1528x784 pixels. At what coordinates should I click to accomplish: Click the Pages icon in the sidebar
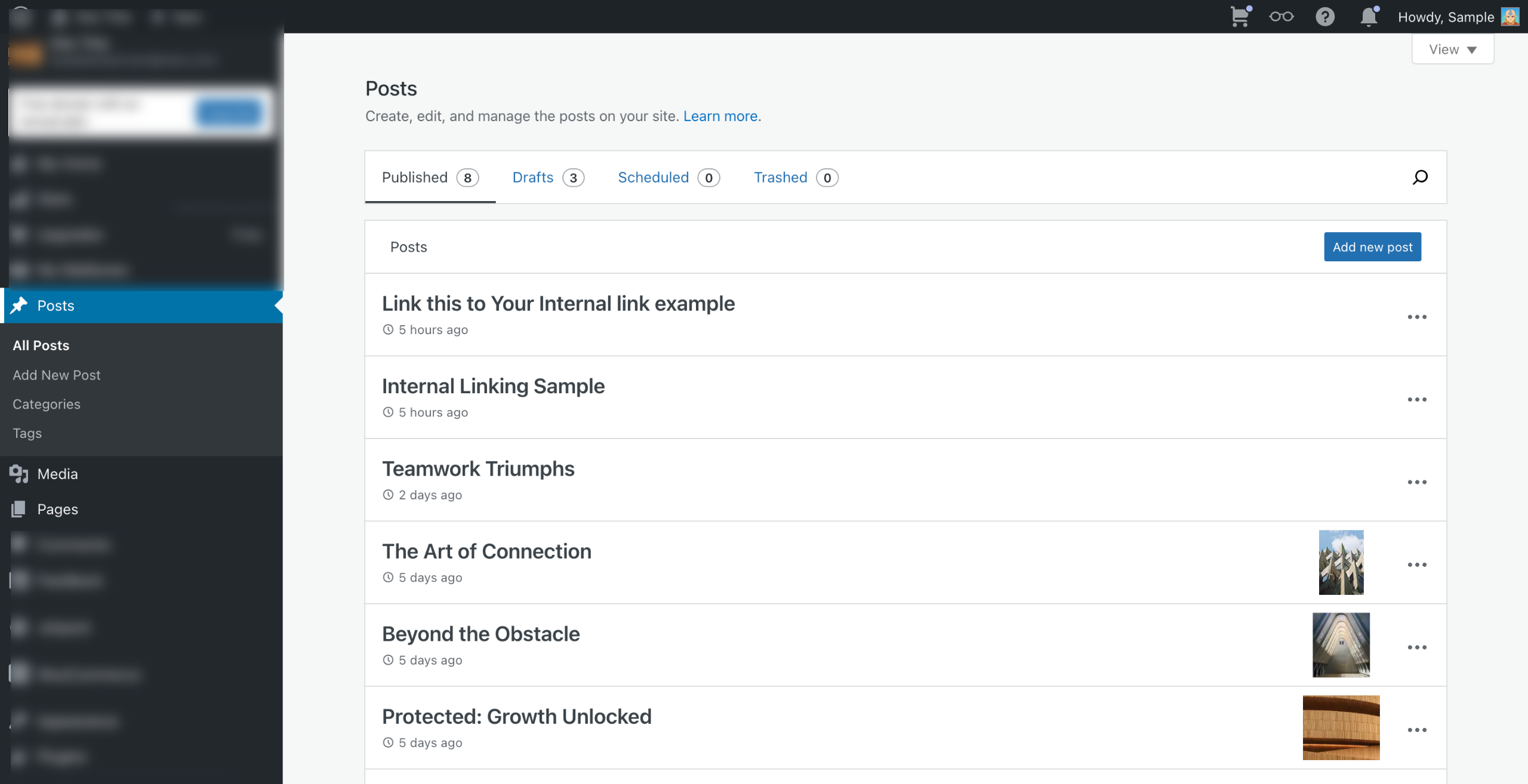click(19, 509)
